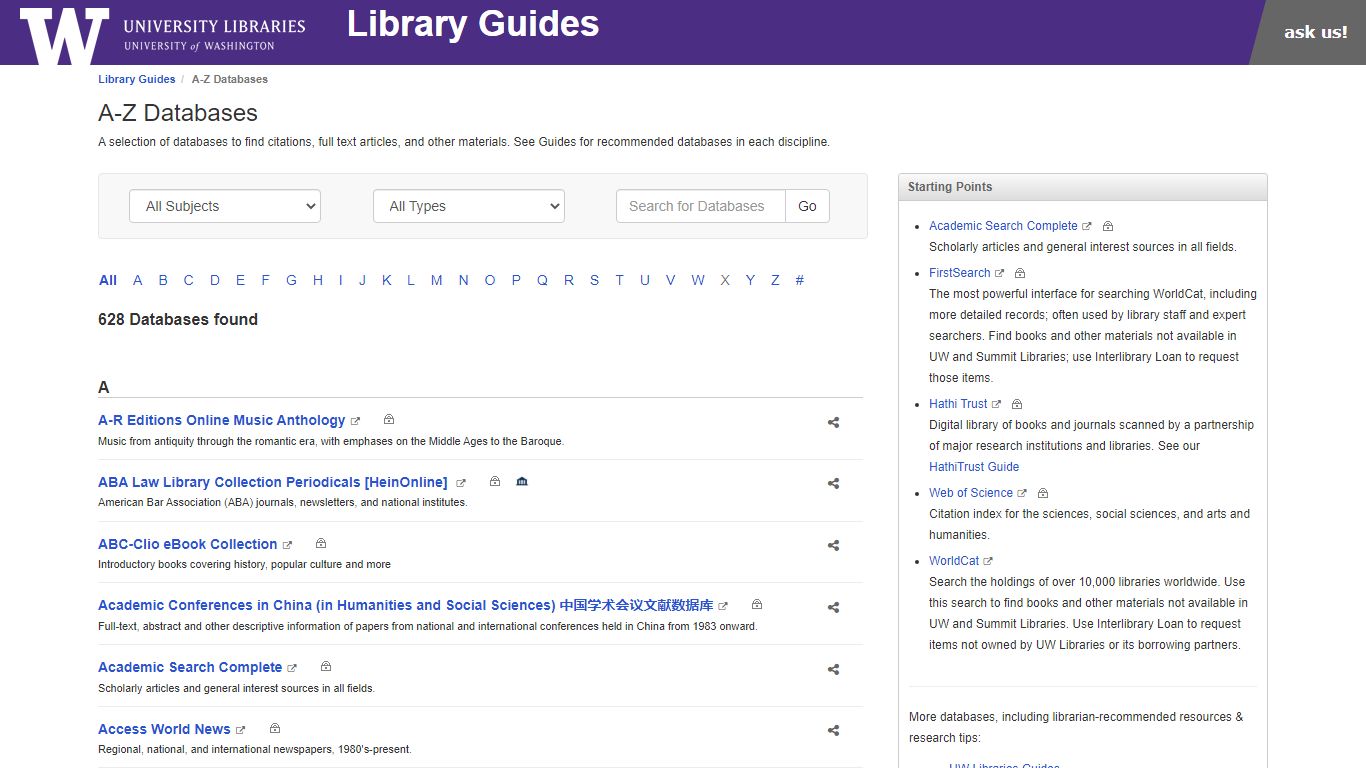
Task: Filter databases by letter C
Action: tap(188, 280)
